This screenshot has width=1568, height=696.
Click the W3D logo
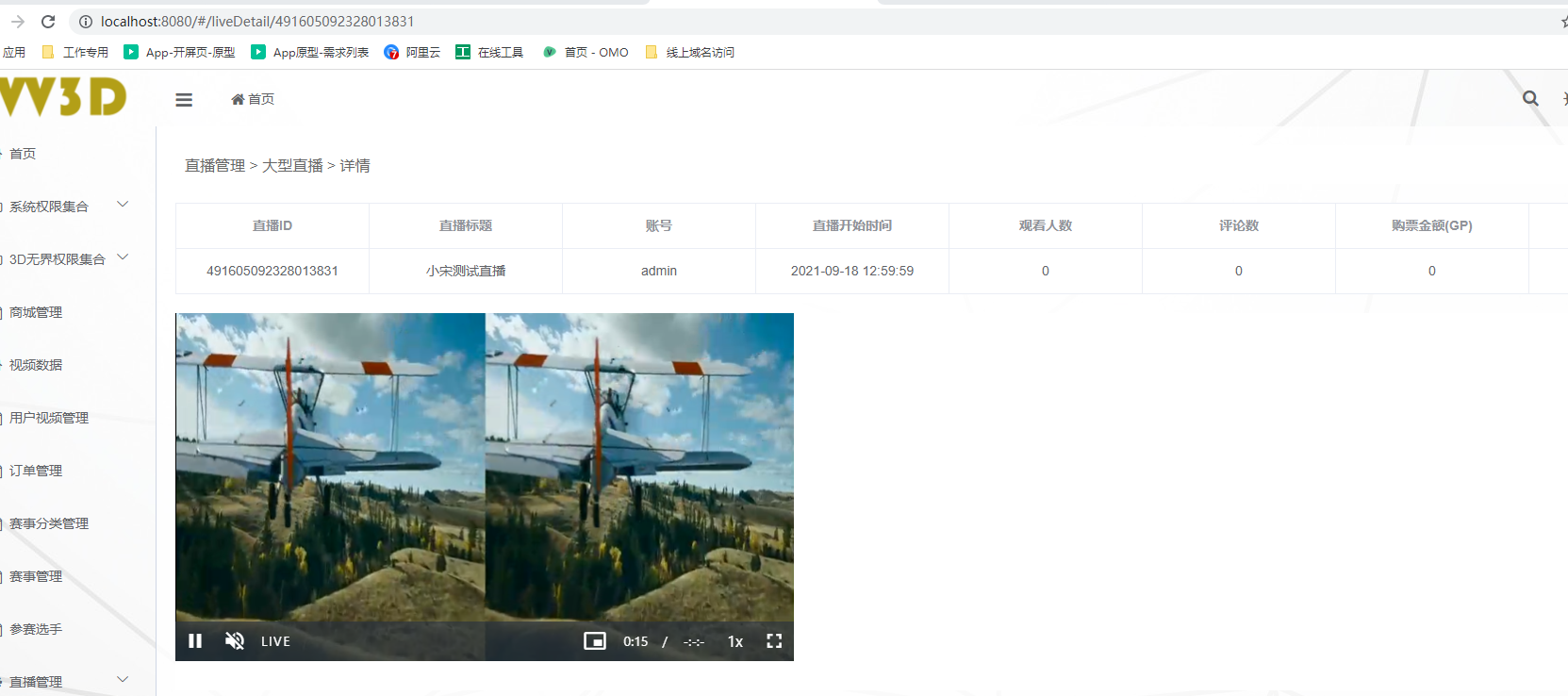point(63,96)
